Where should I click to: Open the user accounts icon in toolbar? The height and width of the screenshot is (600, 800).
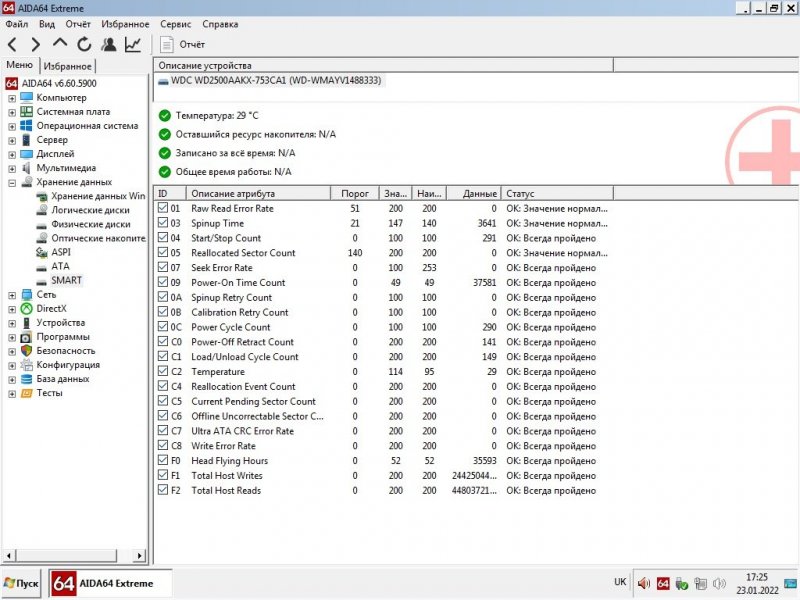pyautogui.click(x=108, y=44)
